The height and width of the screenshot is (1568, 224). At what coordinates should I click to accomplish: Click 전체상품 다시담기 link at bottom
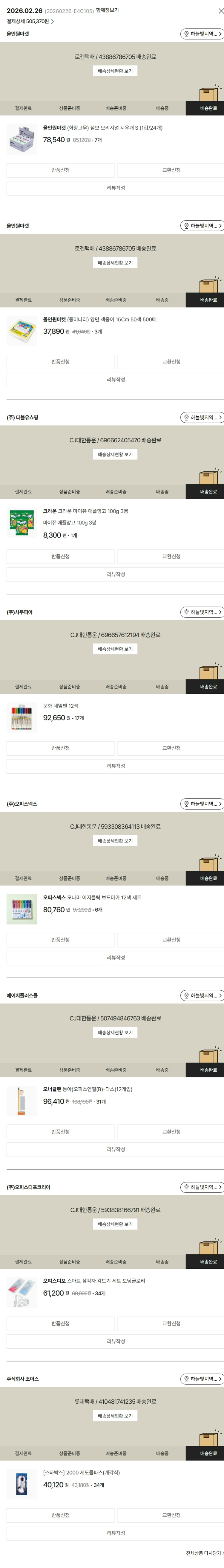(x=203, y=1553)
